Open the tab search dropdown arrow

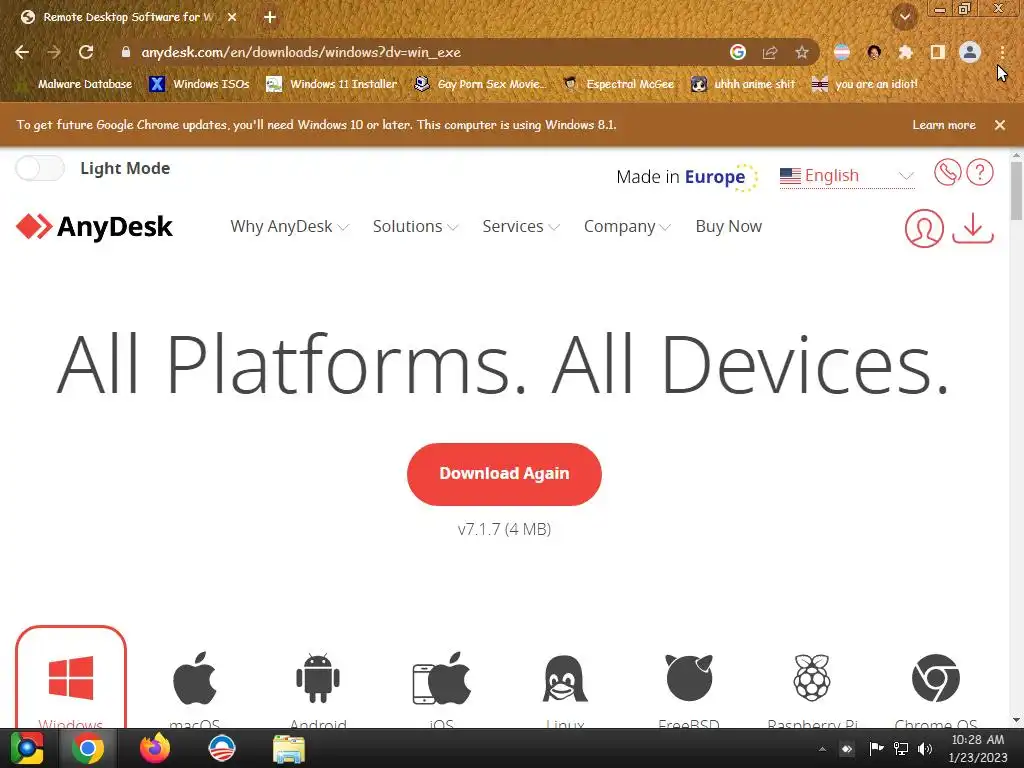(x=905, y=17)
